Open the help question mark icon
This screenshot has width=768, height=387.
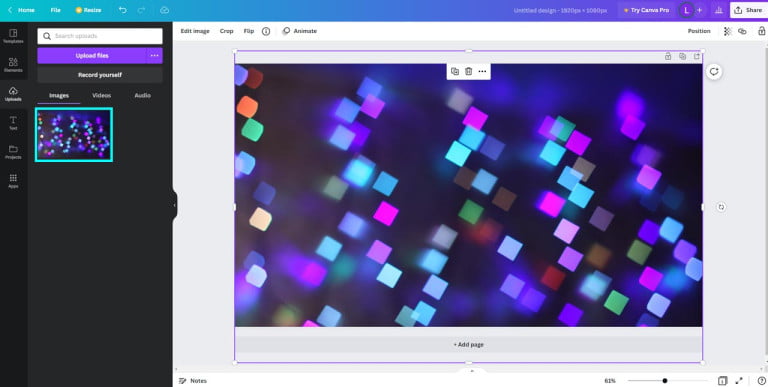pos(762,381)
